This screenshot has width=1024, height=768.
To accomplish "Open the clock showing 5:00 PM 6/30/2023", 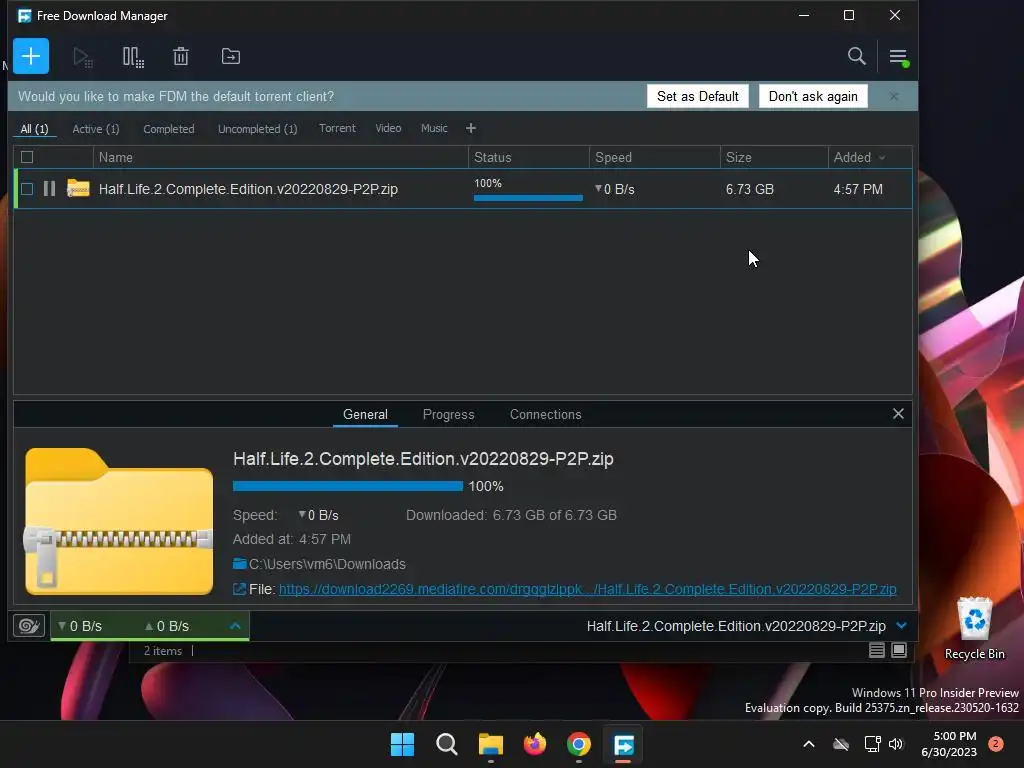I will coord(949,744).
